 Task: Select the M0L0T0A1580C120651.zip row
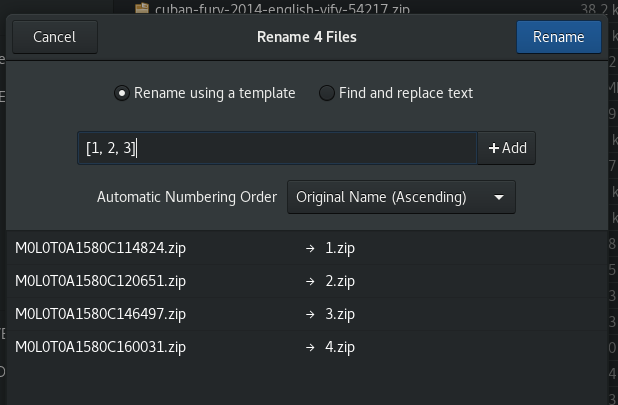point(100,281)
